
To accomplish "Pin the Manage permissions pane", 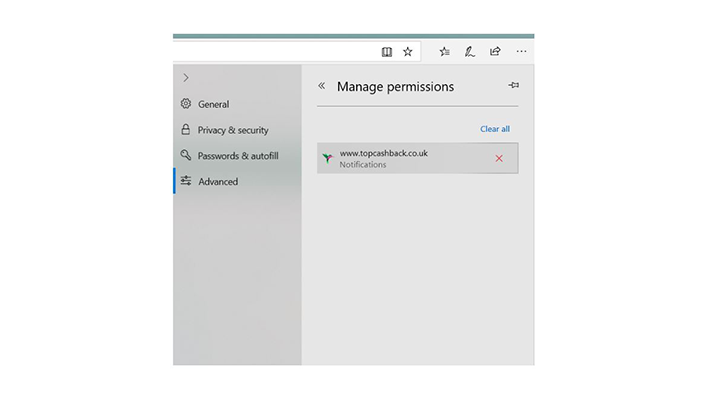I will [513, 85].
